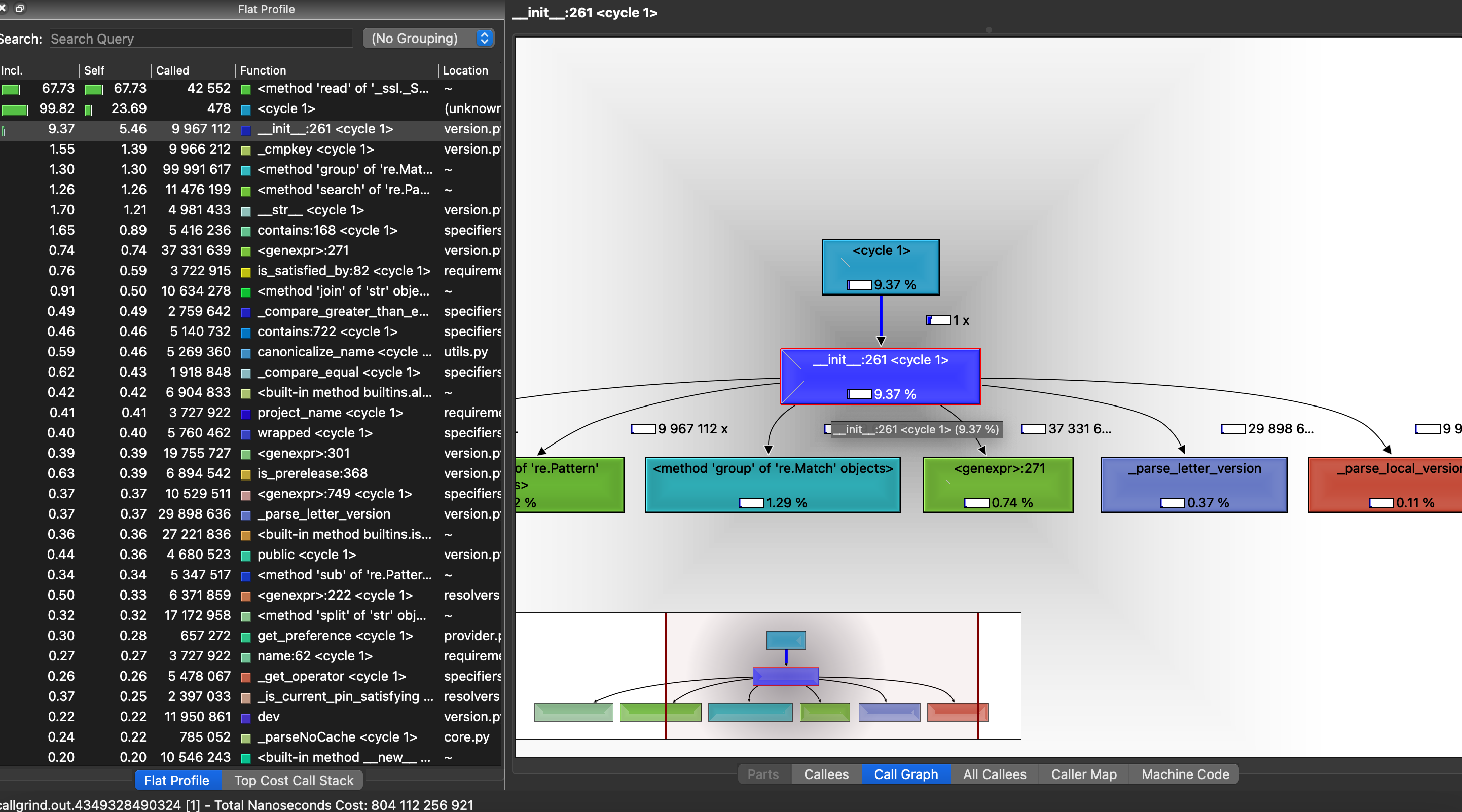Click the call graph overview minimap
The width and height of the screenshot is (1462, 812).
pos(768,676)
